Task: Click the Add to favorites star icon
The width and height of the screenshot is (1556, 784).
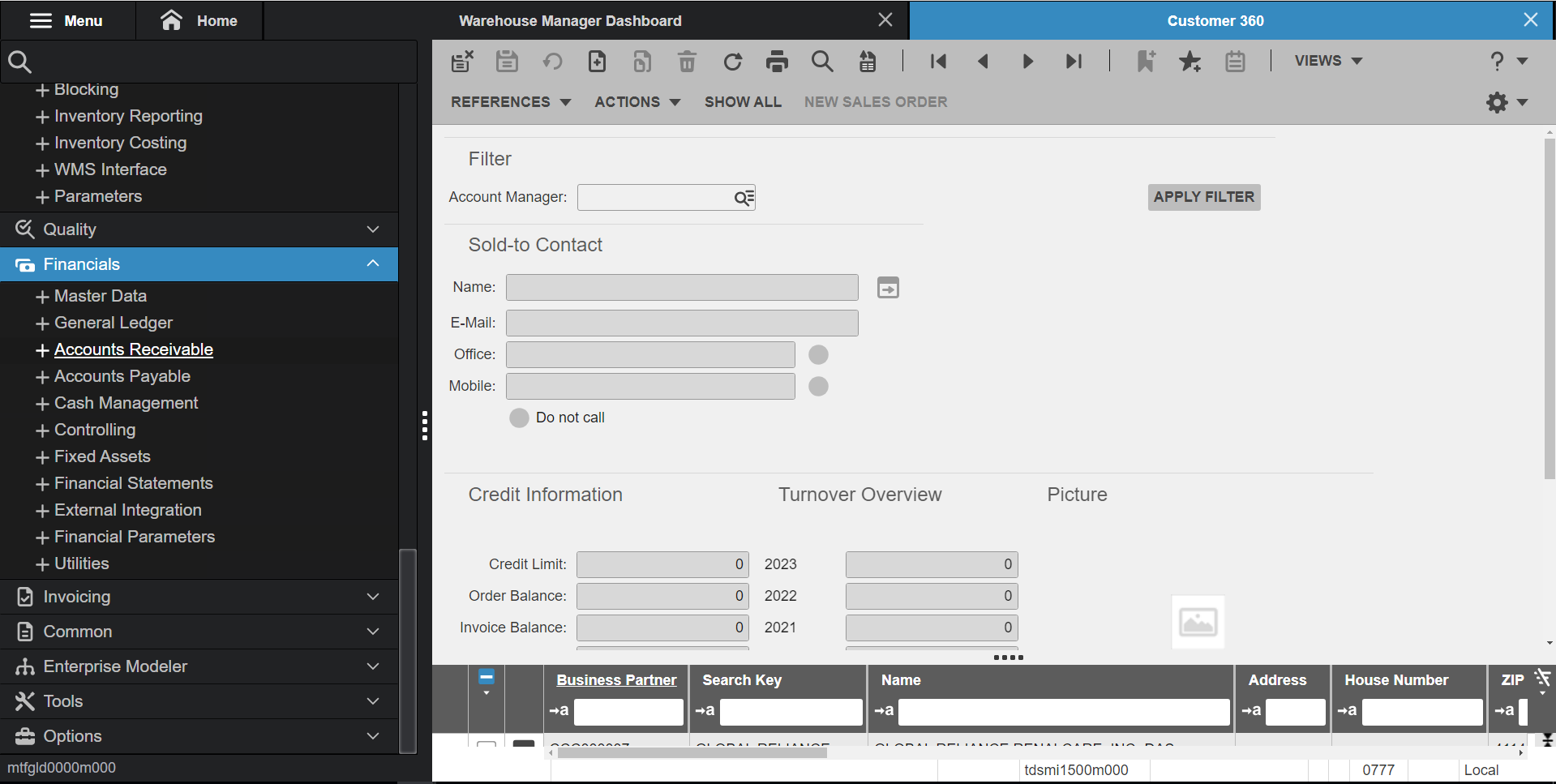Action: coord(1190,61)
